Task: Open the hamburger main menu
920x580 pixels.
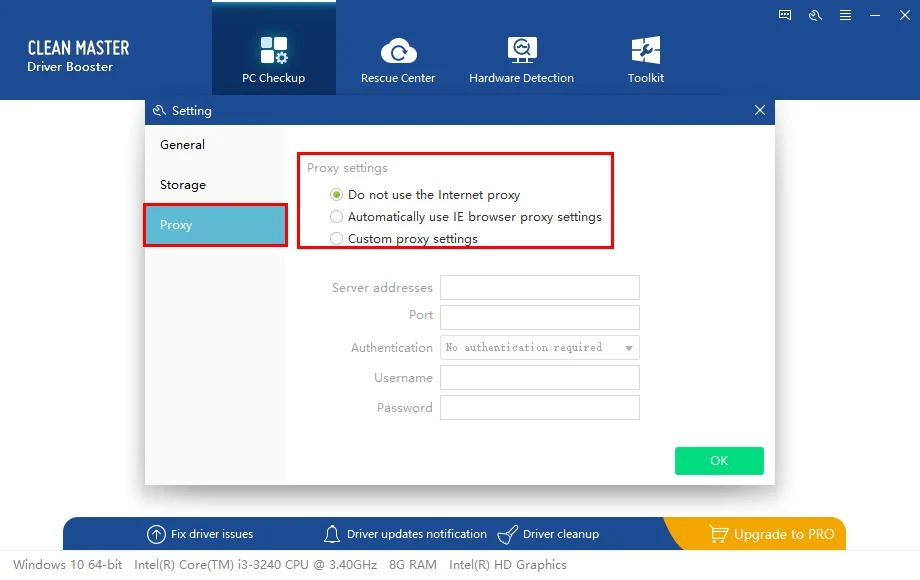Action: 845,15
